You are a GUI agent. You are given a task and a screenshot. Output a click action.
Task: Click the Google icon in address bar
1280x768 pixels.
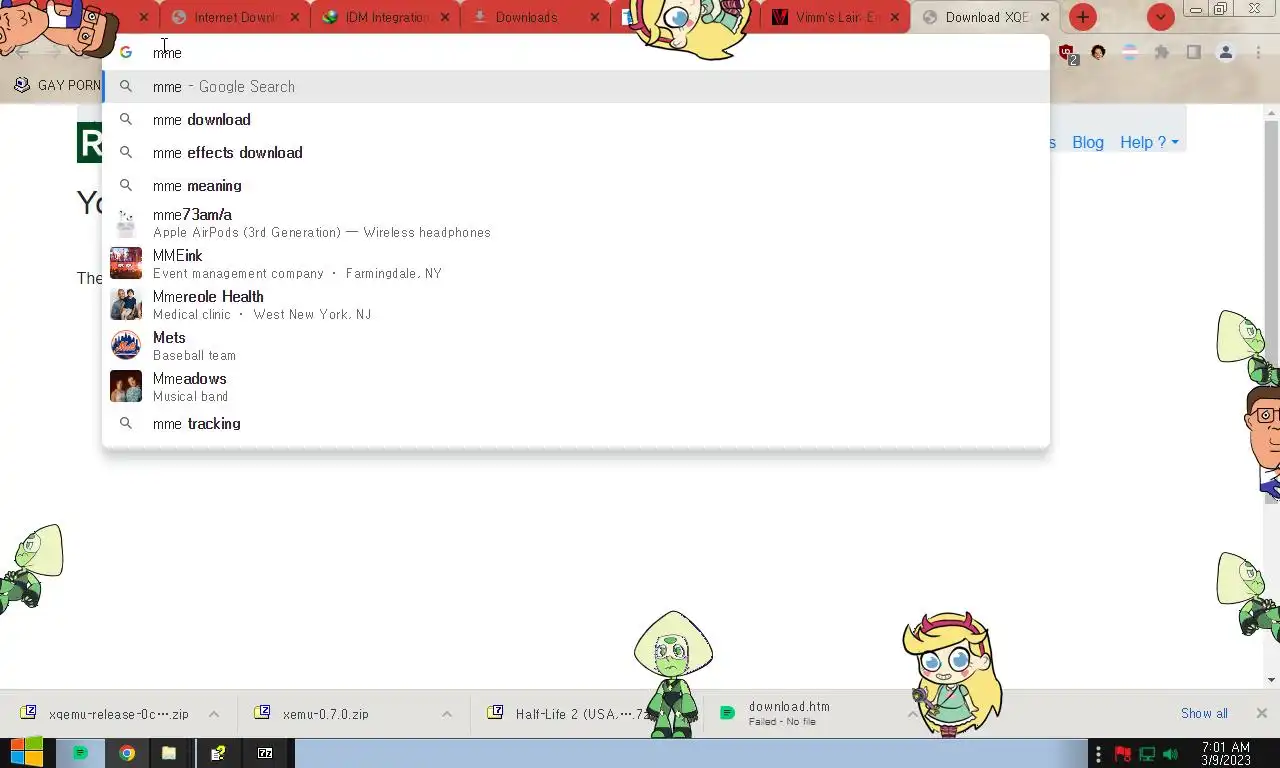126,52
